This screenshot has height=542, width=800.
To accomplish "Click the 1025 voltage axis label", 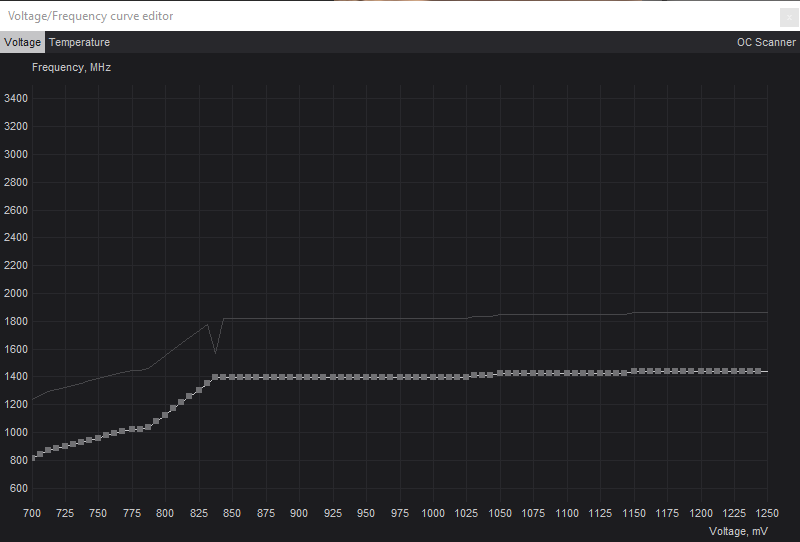I will pos(466,513).
